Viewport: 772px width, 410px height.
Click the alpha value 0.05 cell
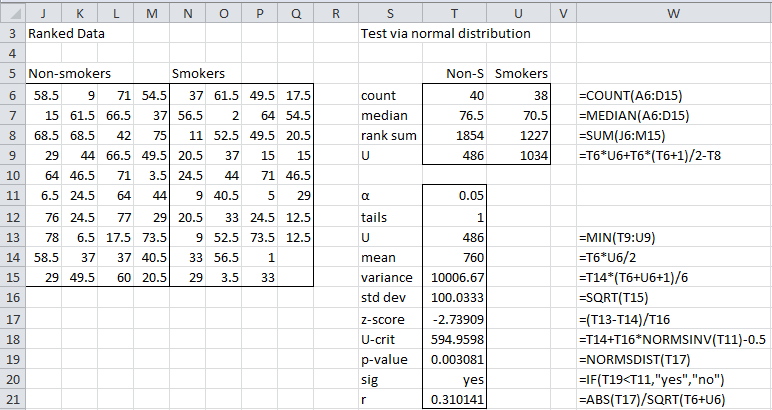coord(457,191)
